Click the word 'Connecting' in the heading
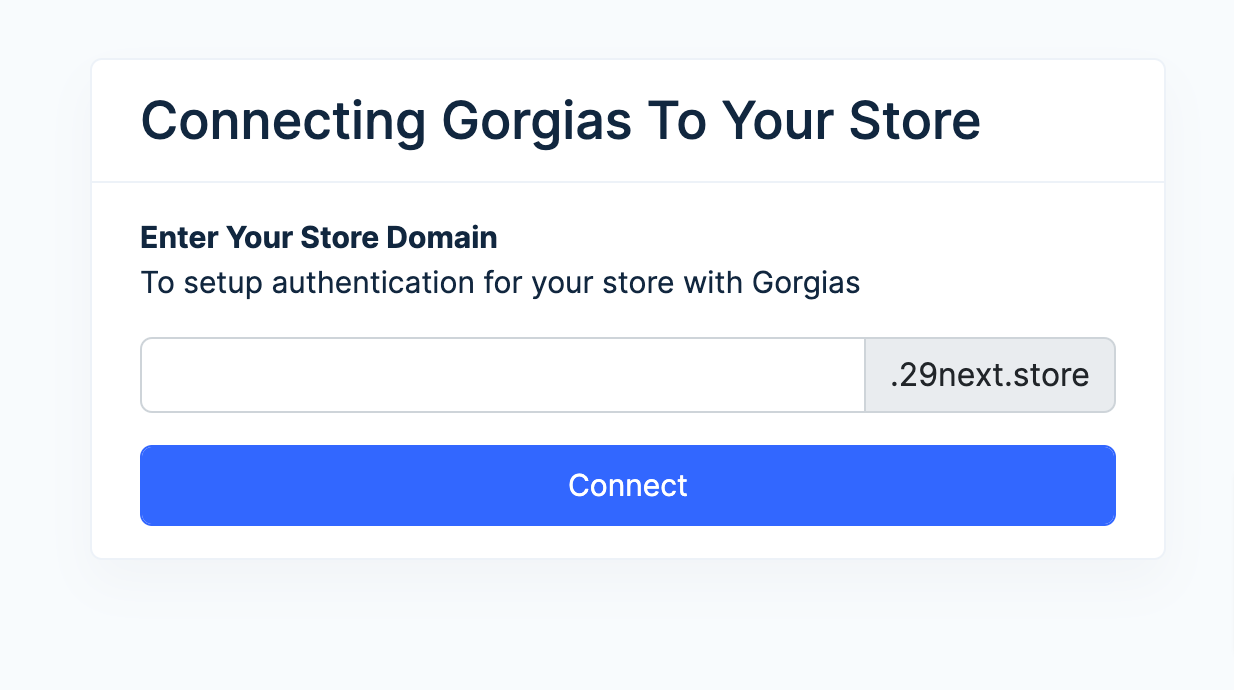This screenshot has width=1234, height=690. [x=283, y=121]
